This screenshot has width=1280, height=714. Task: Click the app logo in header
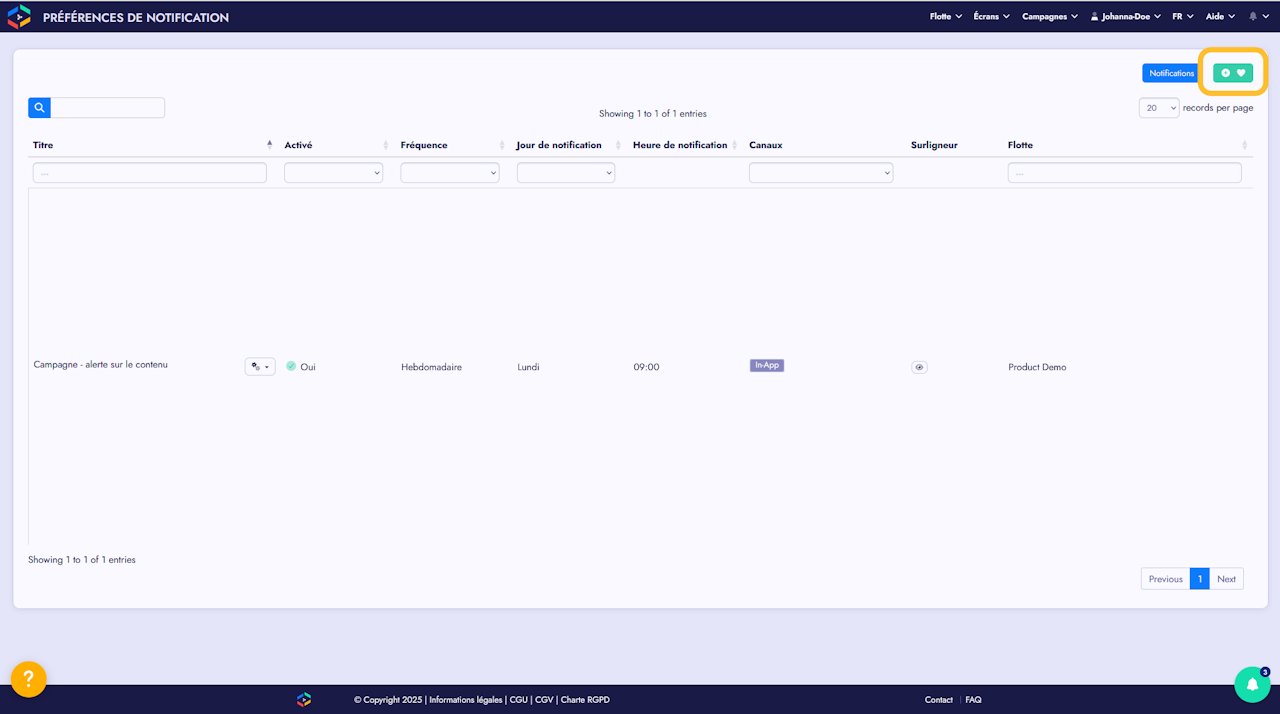tap(19, 17)
